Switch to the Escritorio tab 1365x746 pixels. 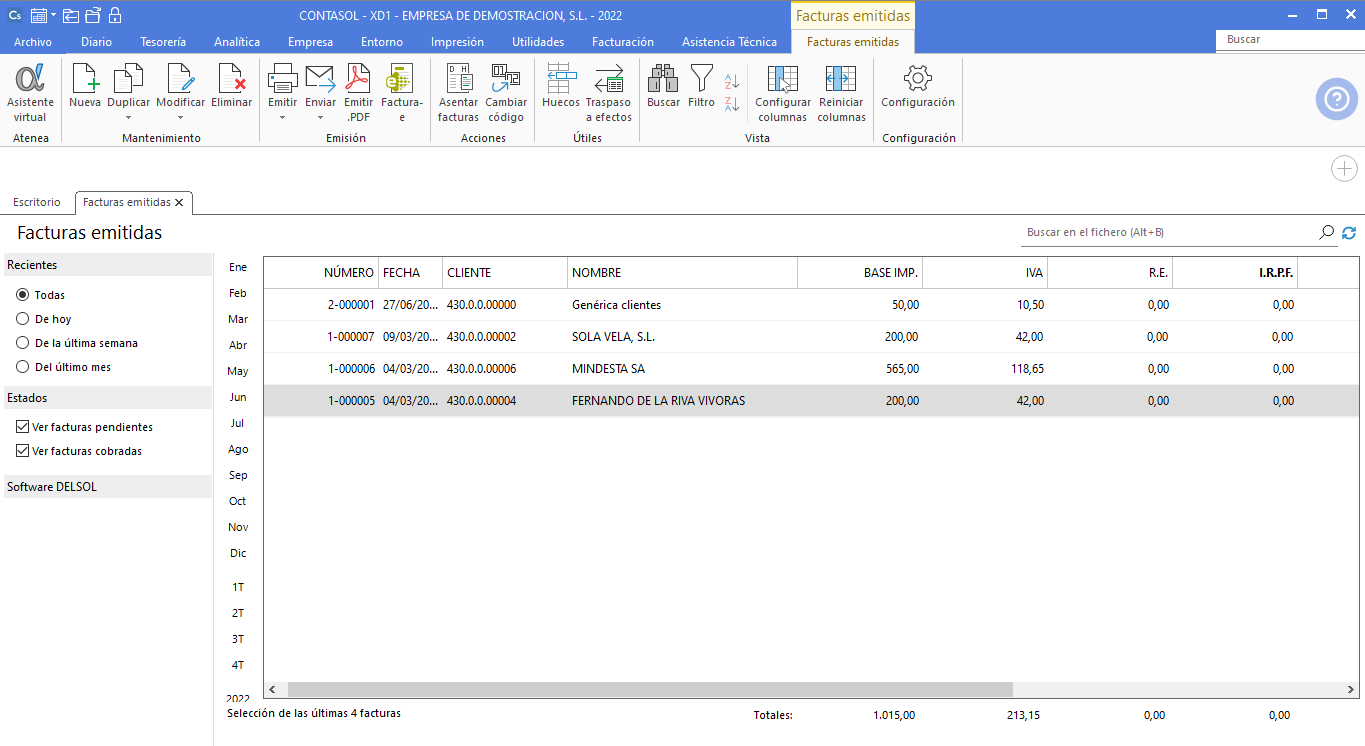[x=37, y=202]
